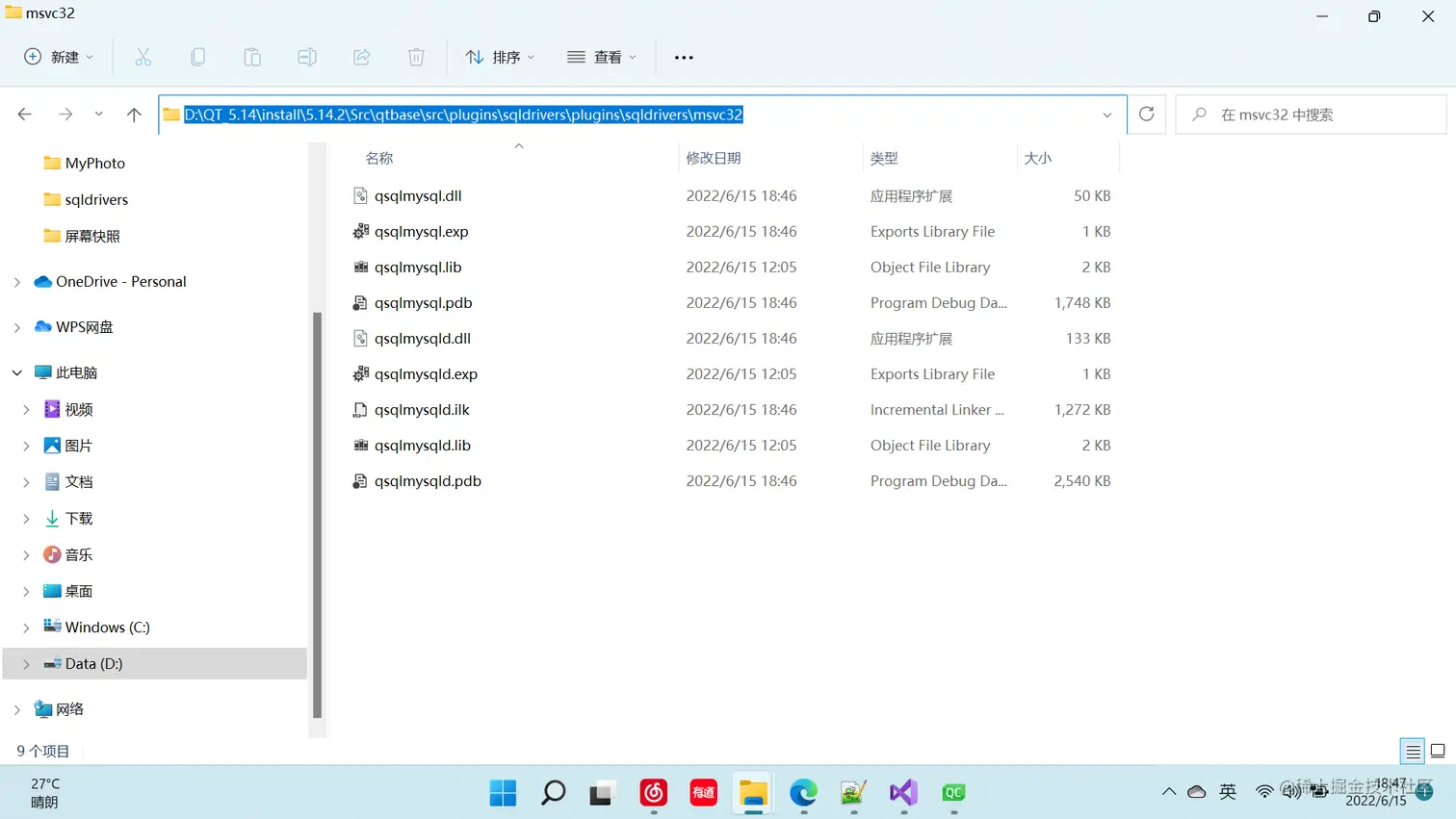Open the 查看 (View) dropdown
The image size is (1456, 819).
602,57
